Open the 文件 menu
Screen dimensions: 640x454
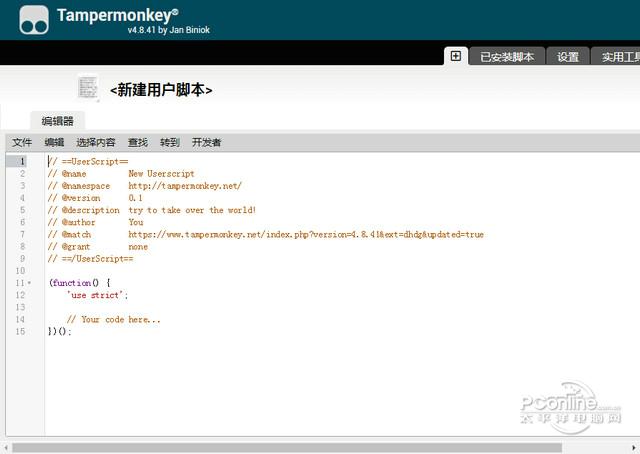tap(22, 142)
